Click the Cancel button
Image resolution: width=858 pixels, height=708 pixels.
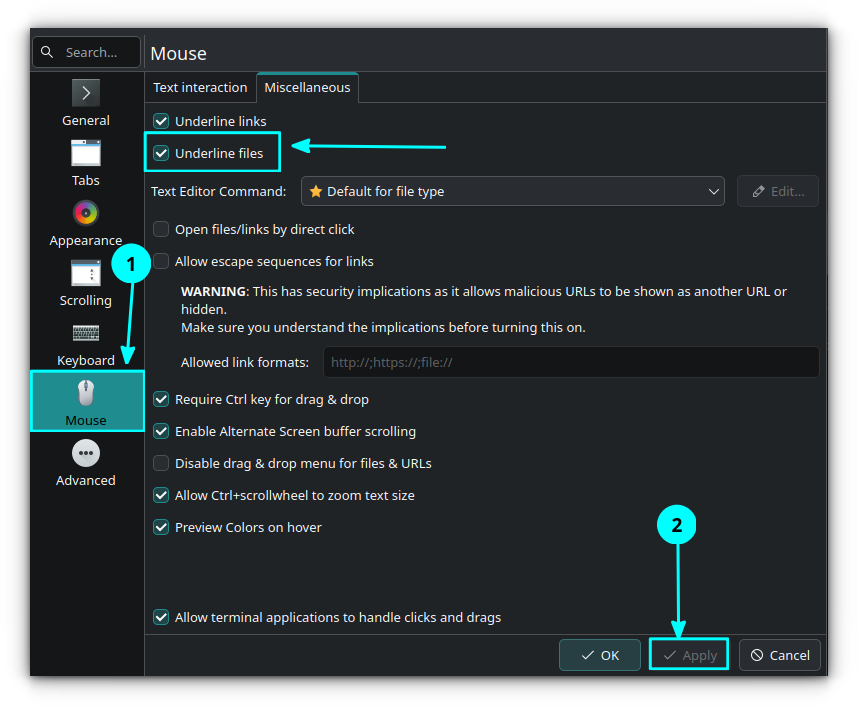pyautogui.click(x=780, y=655)
